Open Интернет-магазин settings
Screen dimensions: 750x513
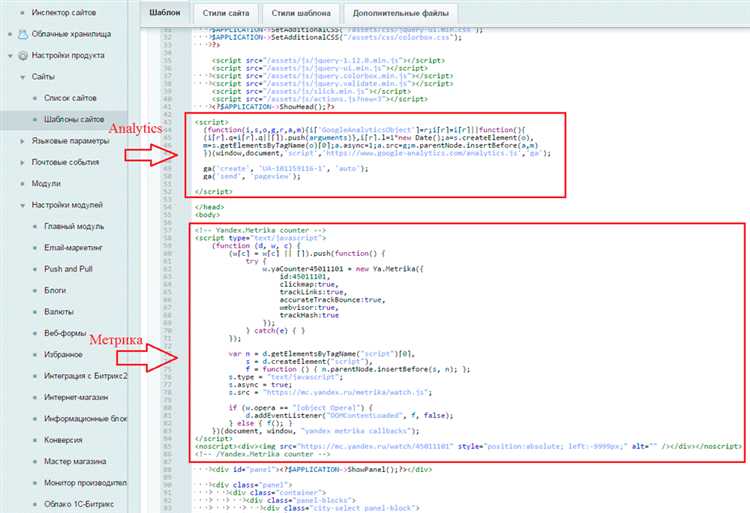coord(76,397)
